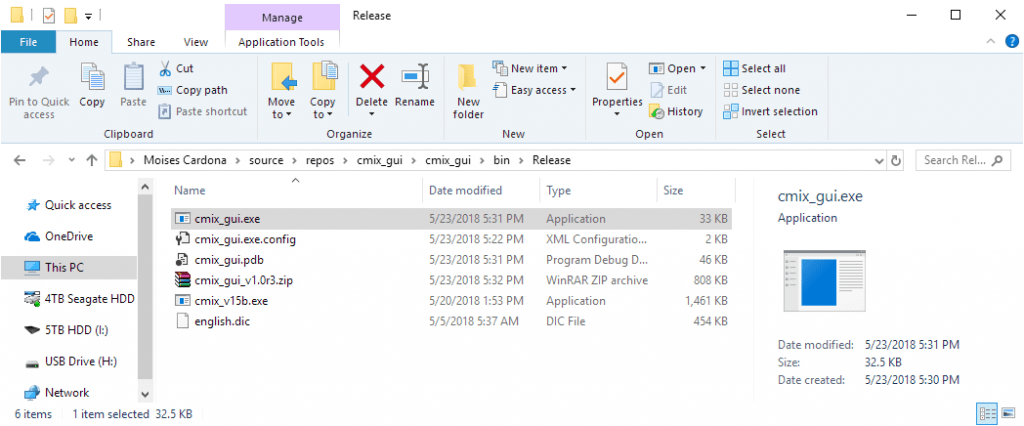
Task: Go back with the left arrow
Action: point(20,160)
